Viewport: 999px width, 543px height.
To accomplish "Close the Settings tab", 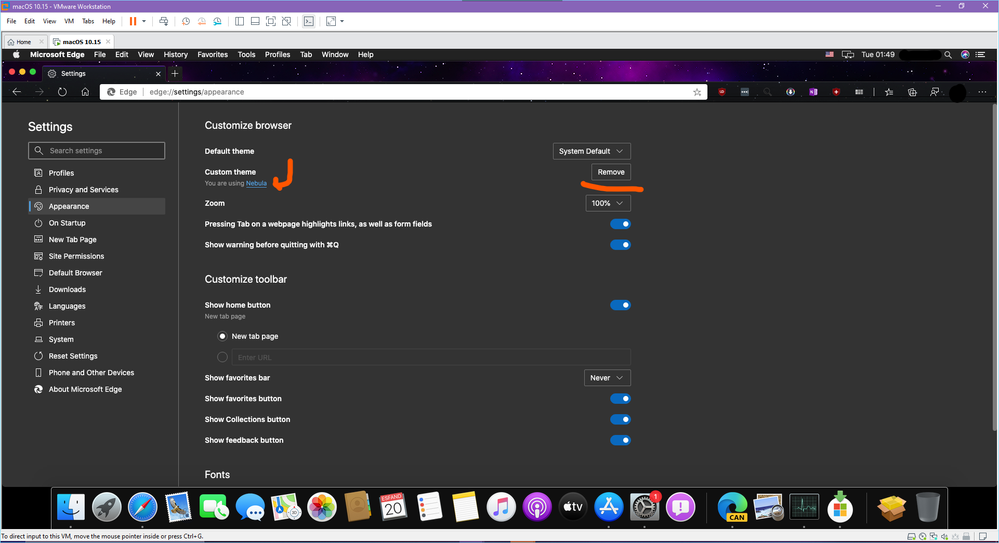I will coord(158,74).
